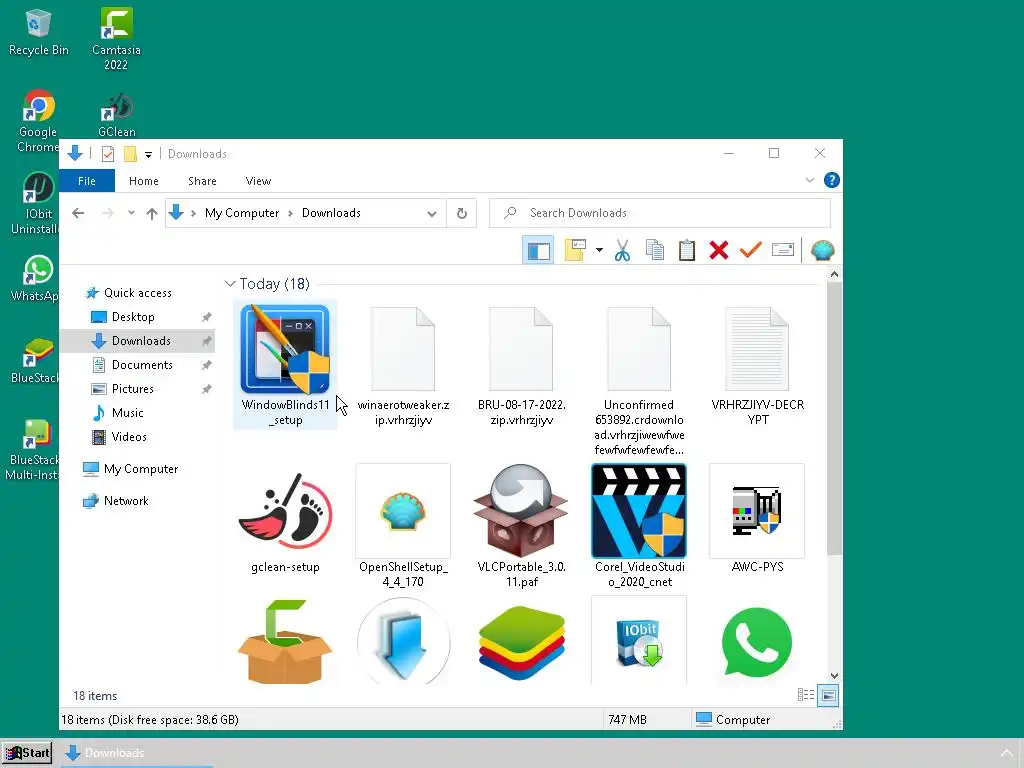Click the file list vertical scrollbar
This screenshot has width=1024, height=768.
(x=834, y=418)
